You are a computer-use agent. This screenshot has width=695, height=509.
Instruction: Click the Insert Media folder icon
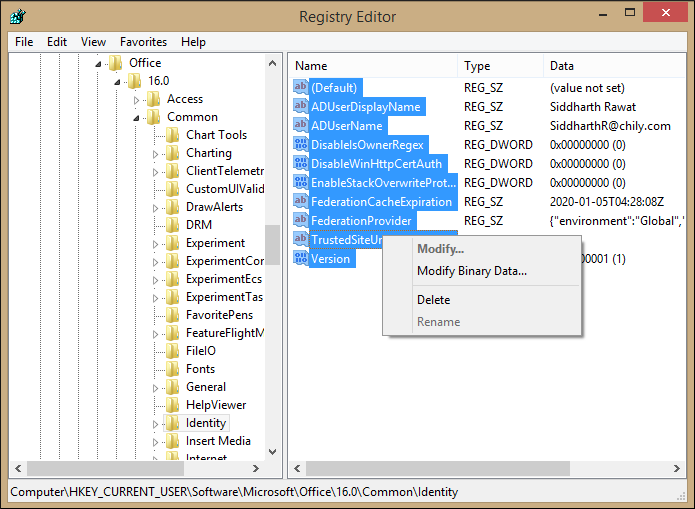point(172,441)
